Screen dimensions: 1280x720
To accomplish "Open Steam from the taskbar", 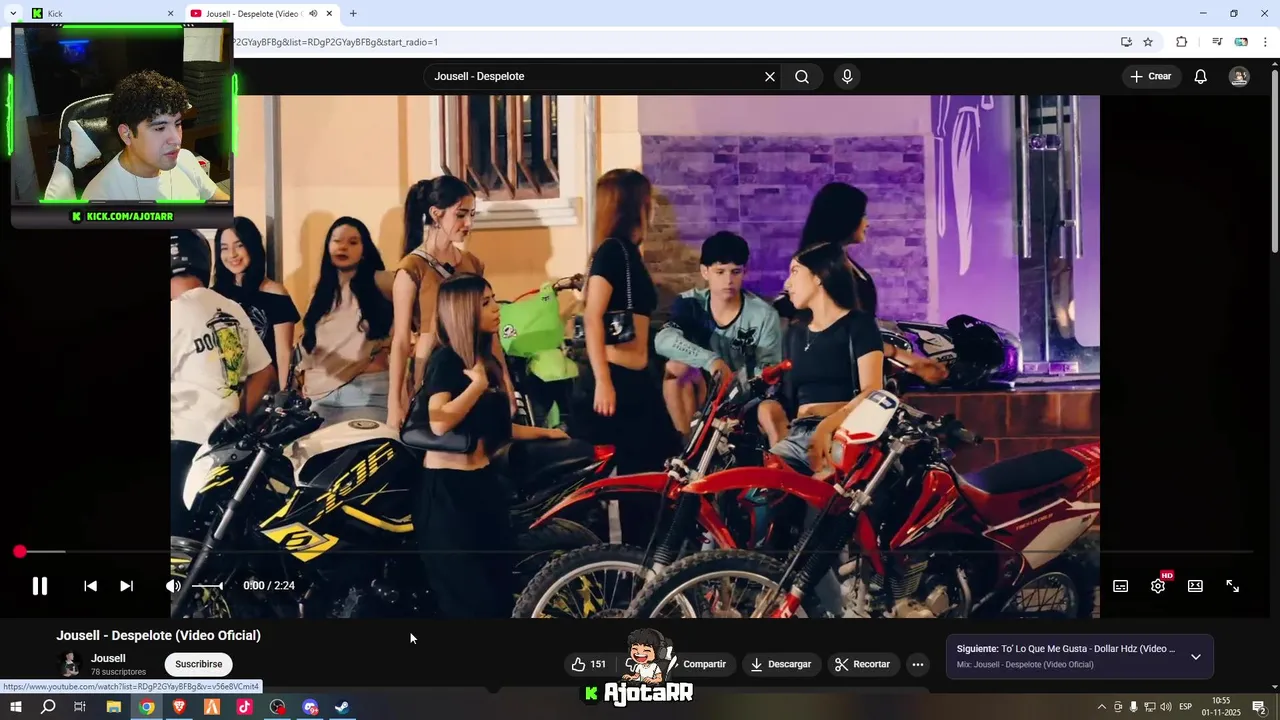I will (x=342, y=707).
